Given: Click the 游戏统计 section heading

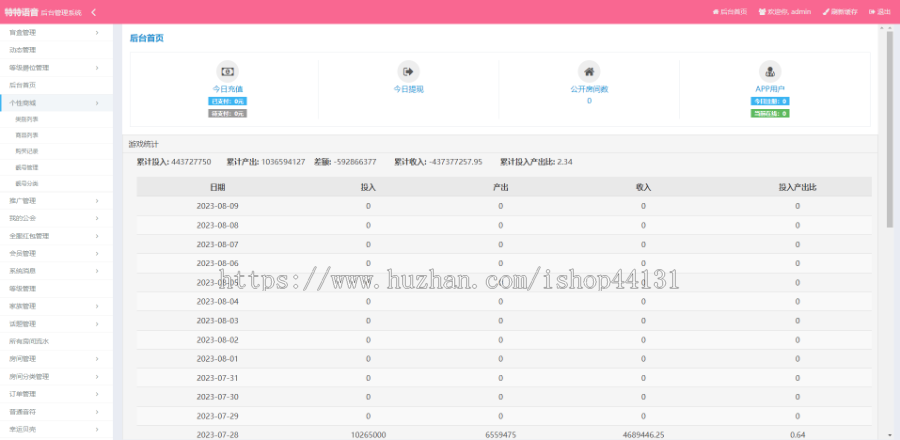Looking at the screenshot, I should tap(143, 144).
